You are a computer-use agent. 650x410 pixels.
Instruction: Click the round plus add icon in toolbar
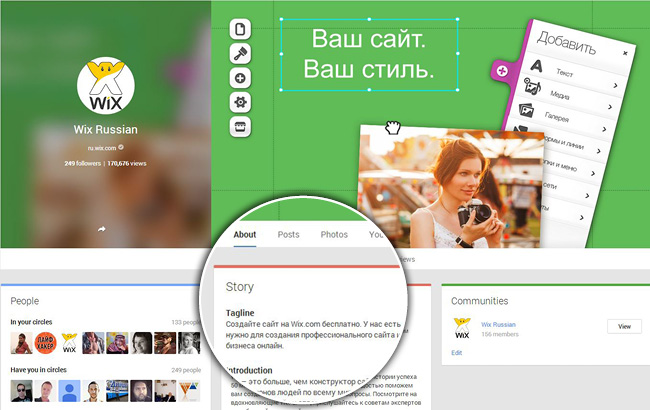[x=240, y=78]
